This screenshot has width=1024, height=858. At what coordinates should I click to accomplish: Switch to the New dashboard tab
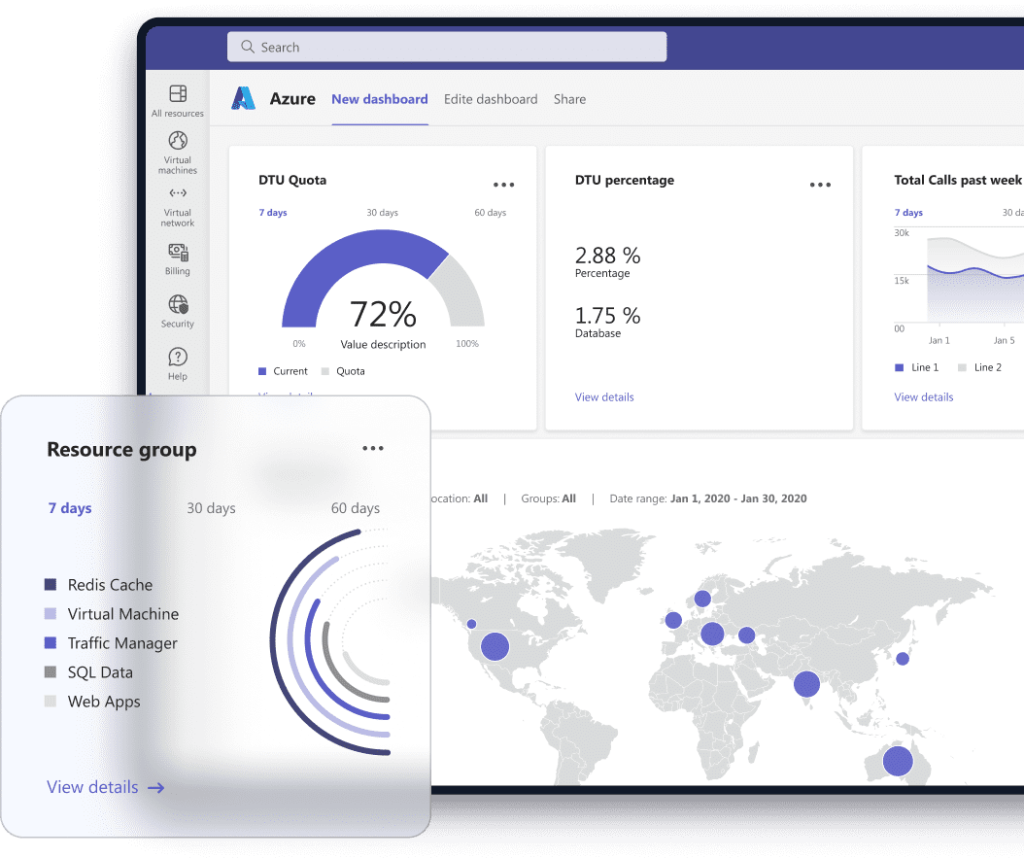pyautogui.click(x=379, y=99)
